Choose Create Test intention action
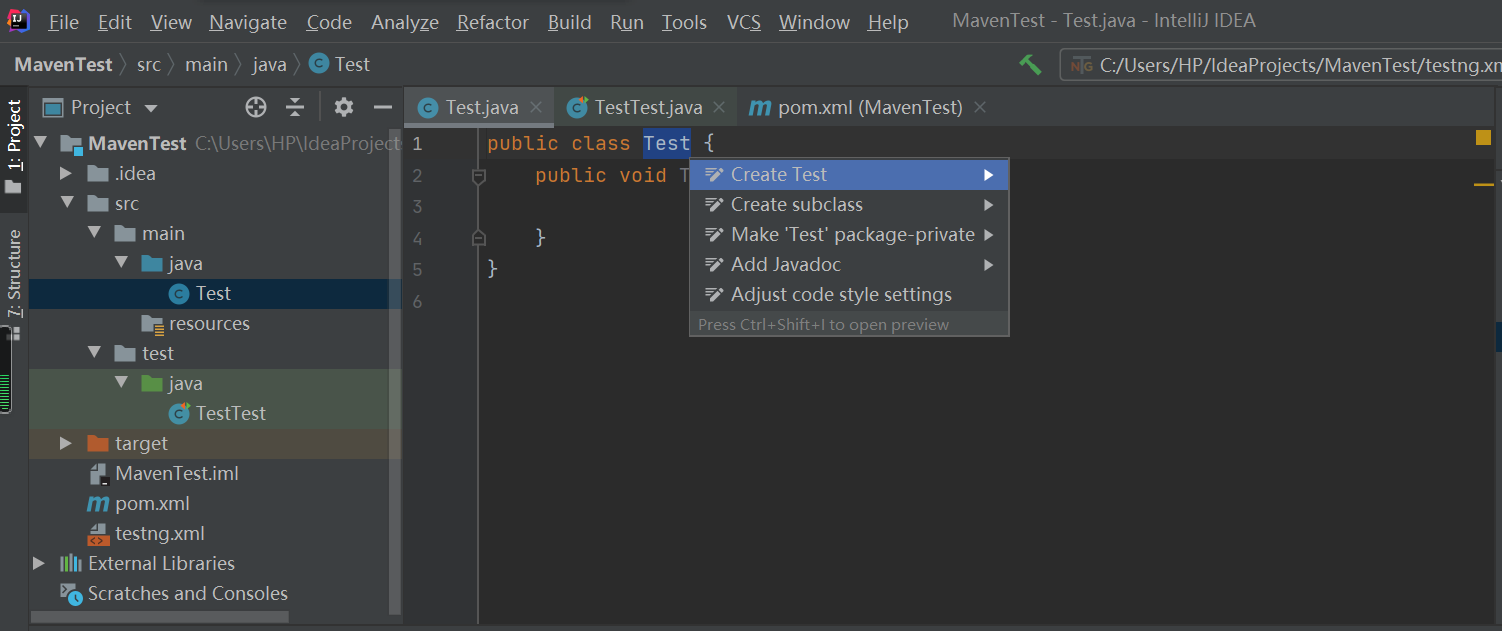The width and height of the screenshot is (1502, 631). click(x=849, y=174)
